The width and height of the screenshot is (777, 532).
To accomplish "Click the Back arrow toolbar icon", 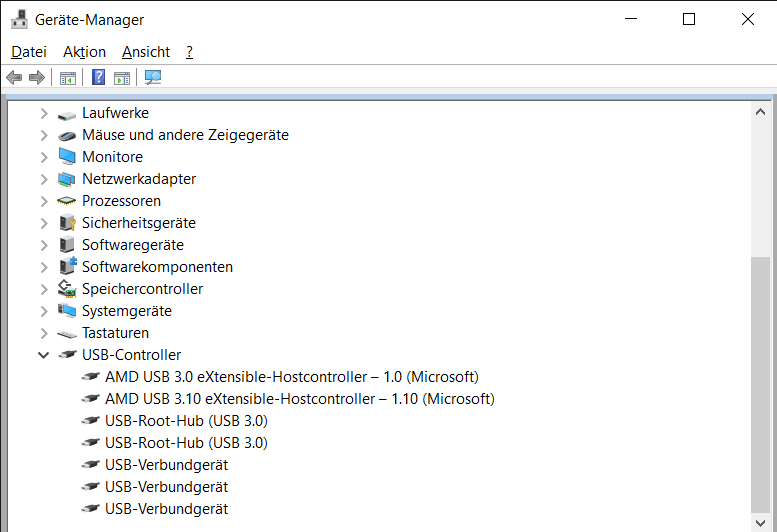I will click(14, 78).
